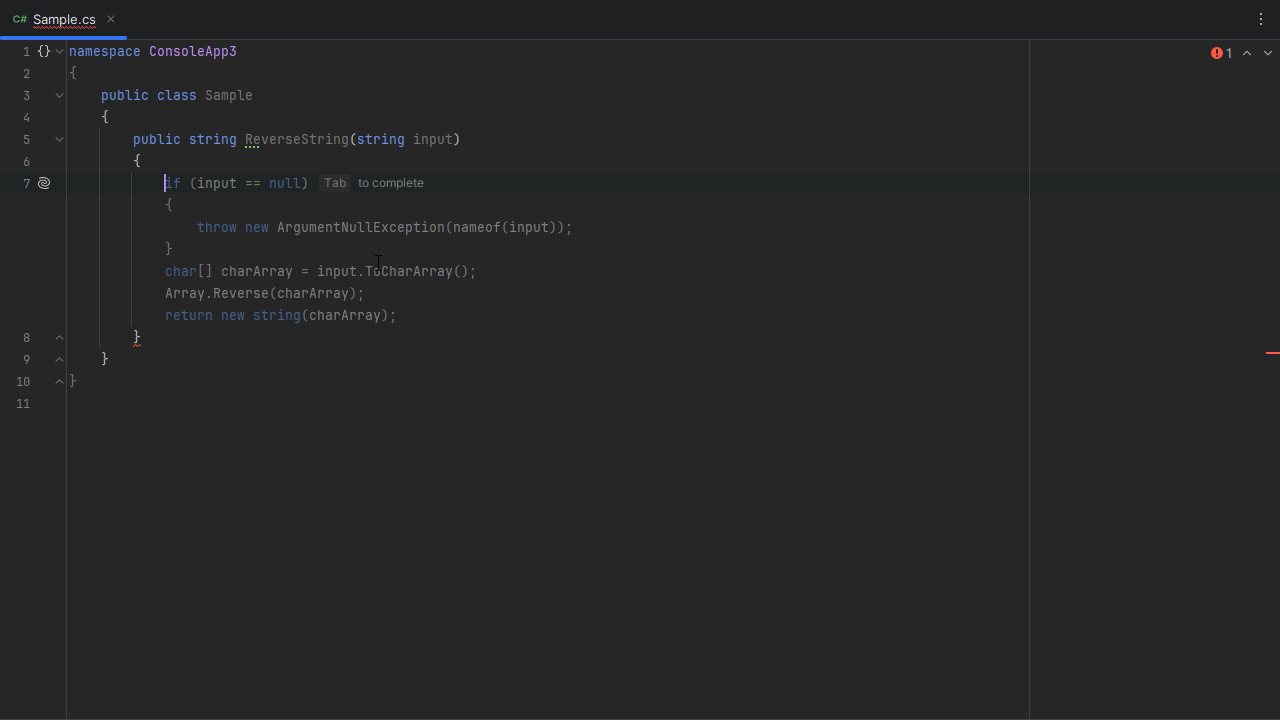Click line number 11 in the gutter

(23, 404)
